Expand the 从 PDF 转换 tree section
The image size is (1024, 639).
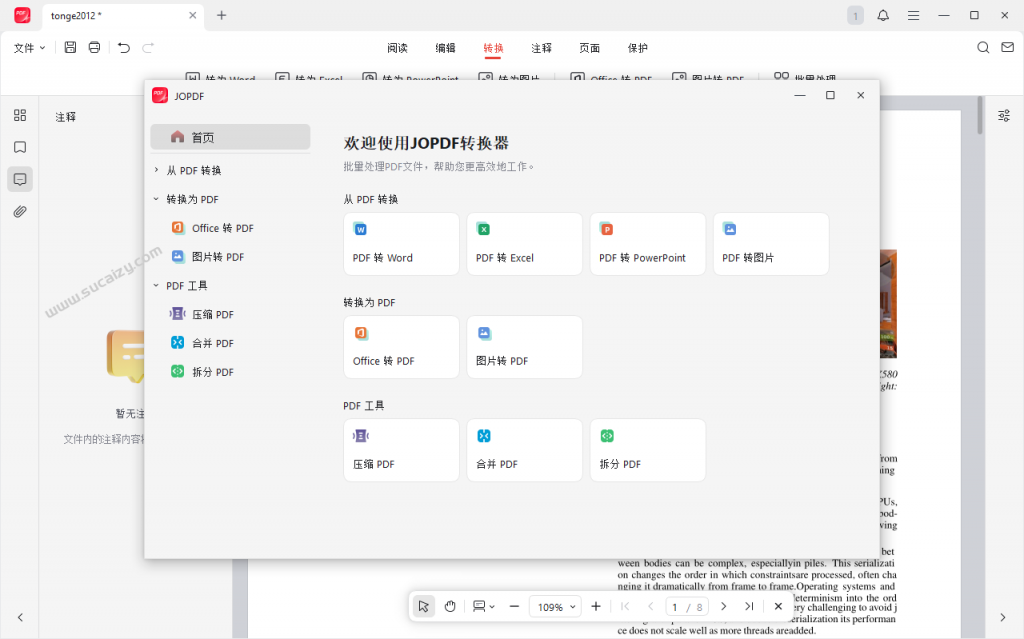[157, 171]
